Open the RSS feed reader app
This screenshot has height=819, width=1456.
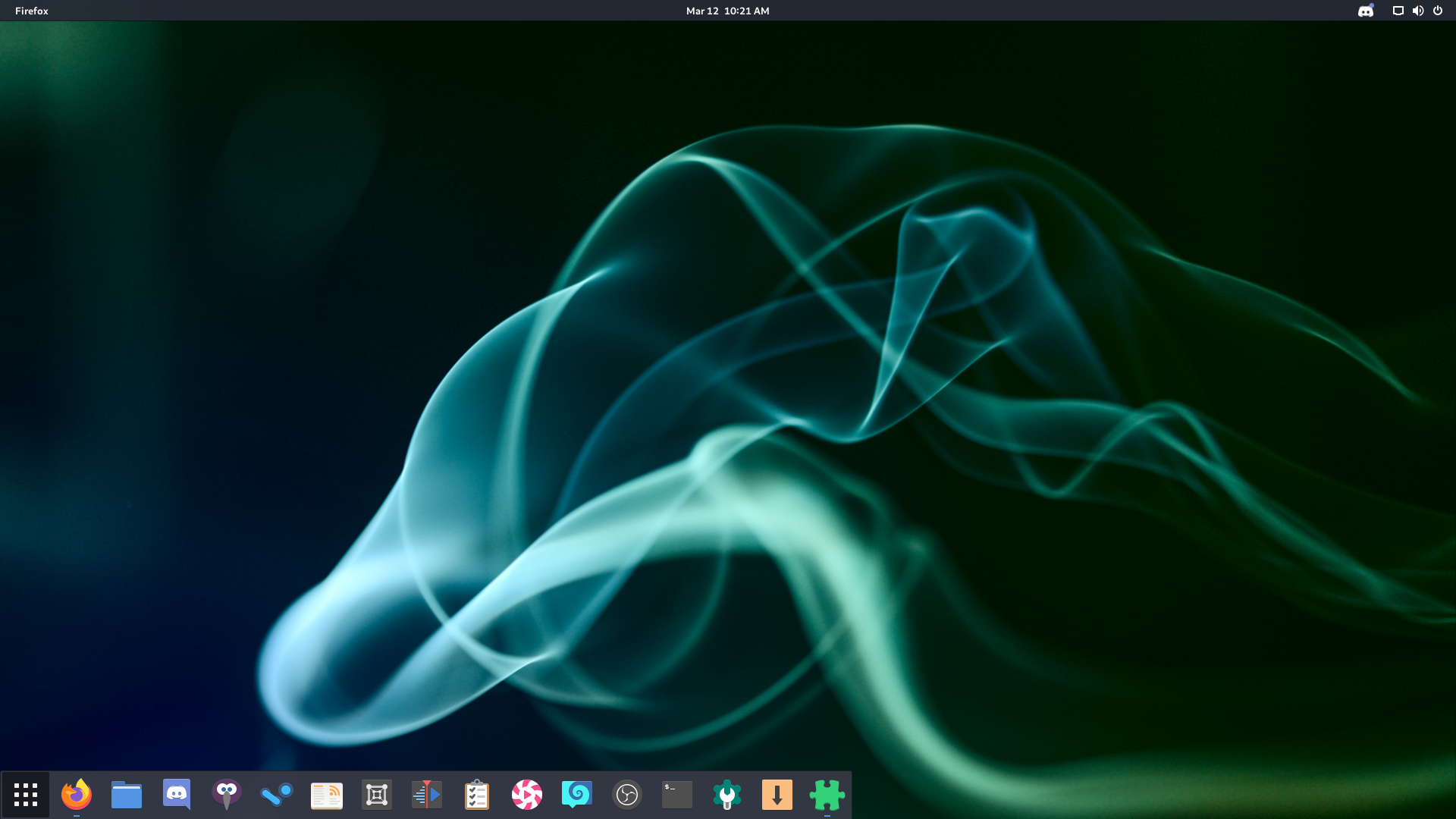coord(326,795)
